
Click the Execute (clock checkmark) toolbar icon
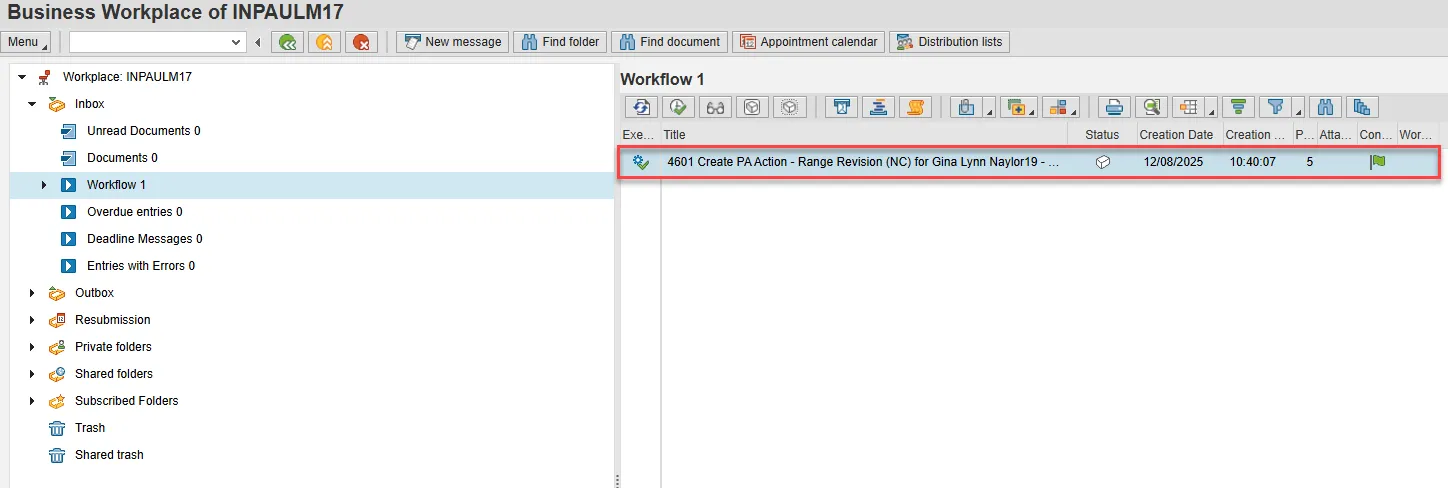tap(678, 107)
